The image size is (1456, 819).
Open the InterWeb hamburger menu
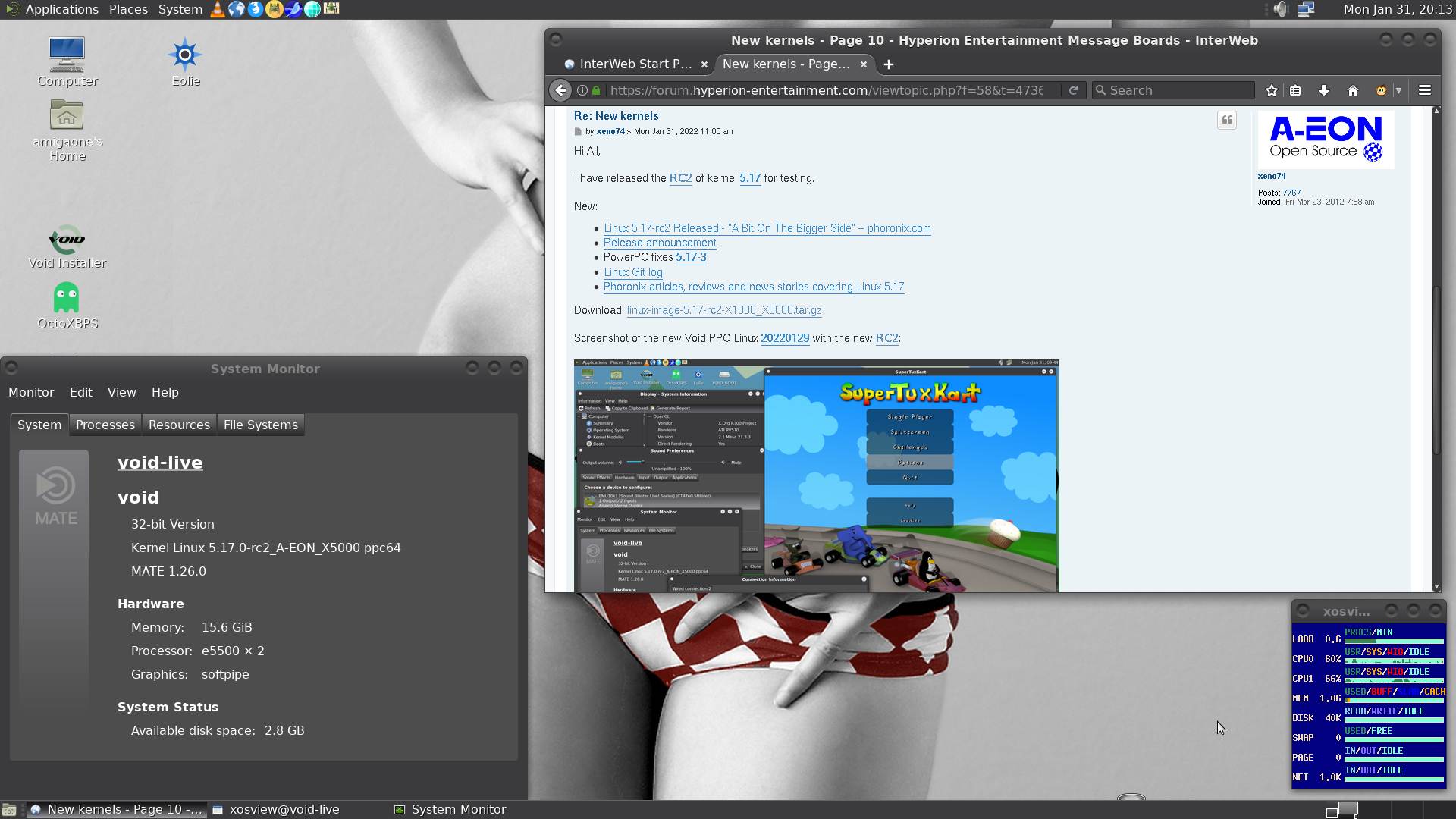pos(1425,90)
